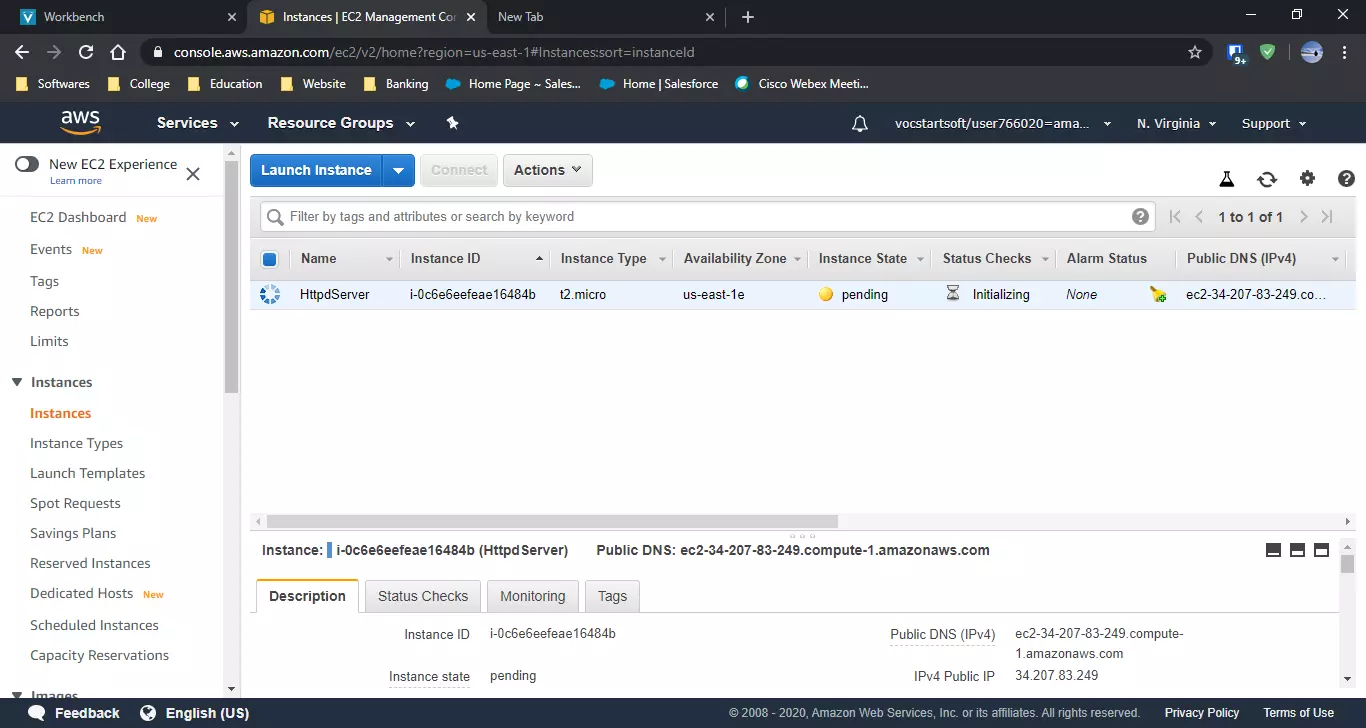1366x728 pixels.
Task: Switch to split-pane layout using middle layout icon
Action: pyautogui.click(x=1297, y=549)
